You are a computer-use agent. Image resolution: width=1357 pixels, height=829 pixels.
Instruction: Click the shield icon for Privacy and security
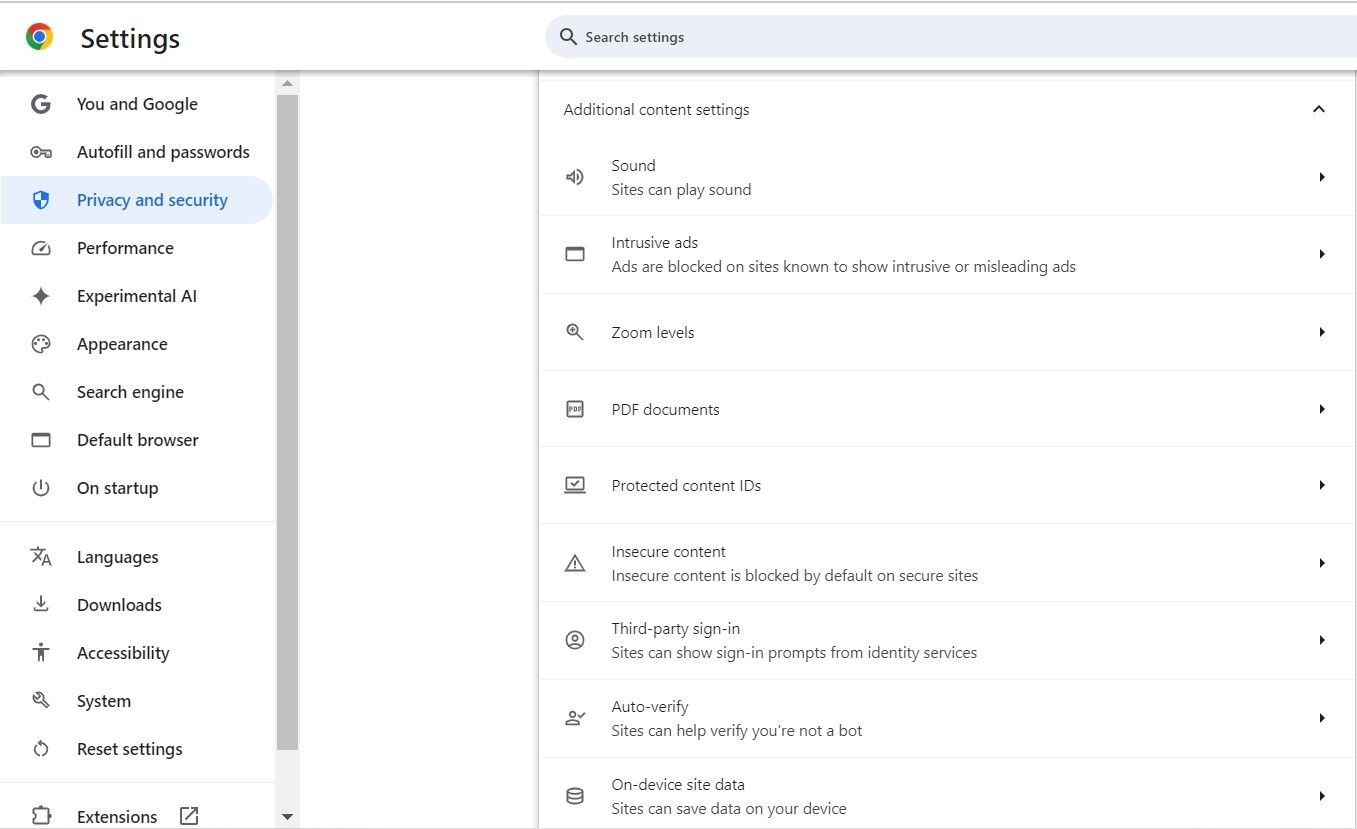pyautogui.click(x=41, y=200)
